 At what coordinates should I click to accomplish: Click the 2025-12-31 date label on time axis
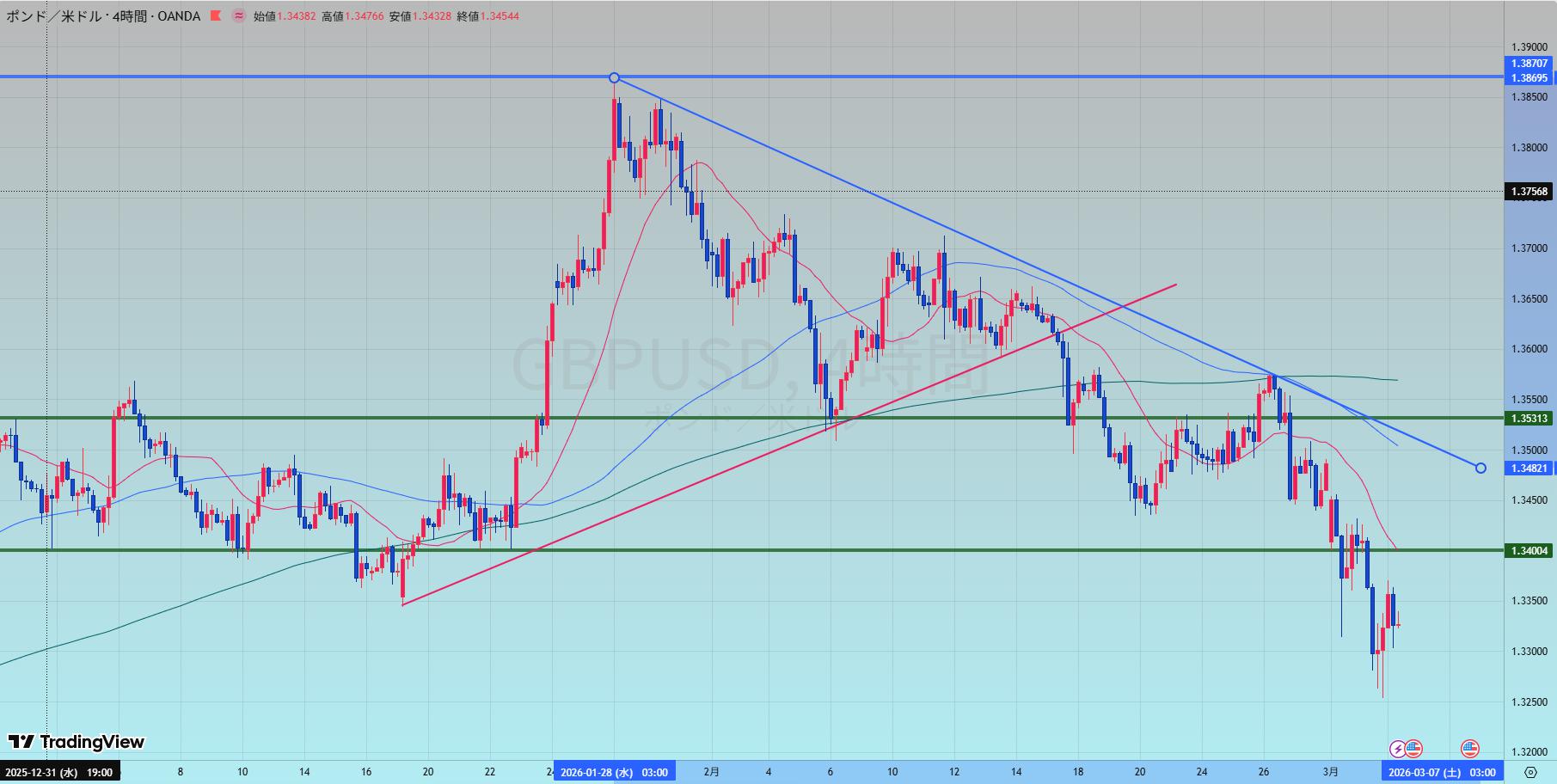click(x=59, y=772)
